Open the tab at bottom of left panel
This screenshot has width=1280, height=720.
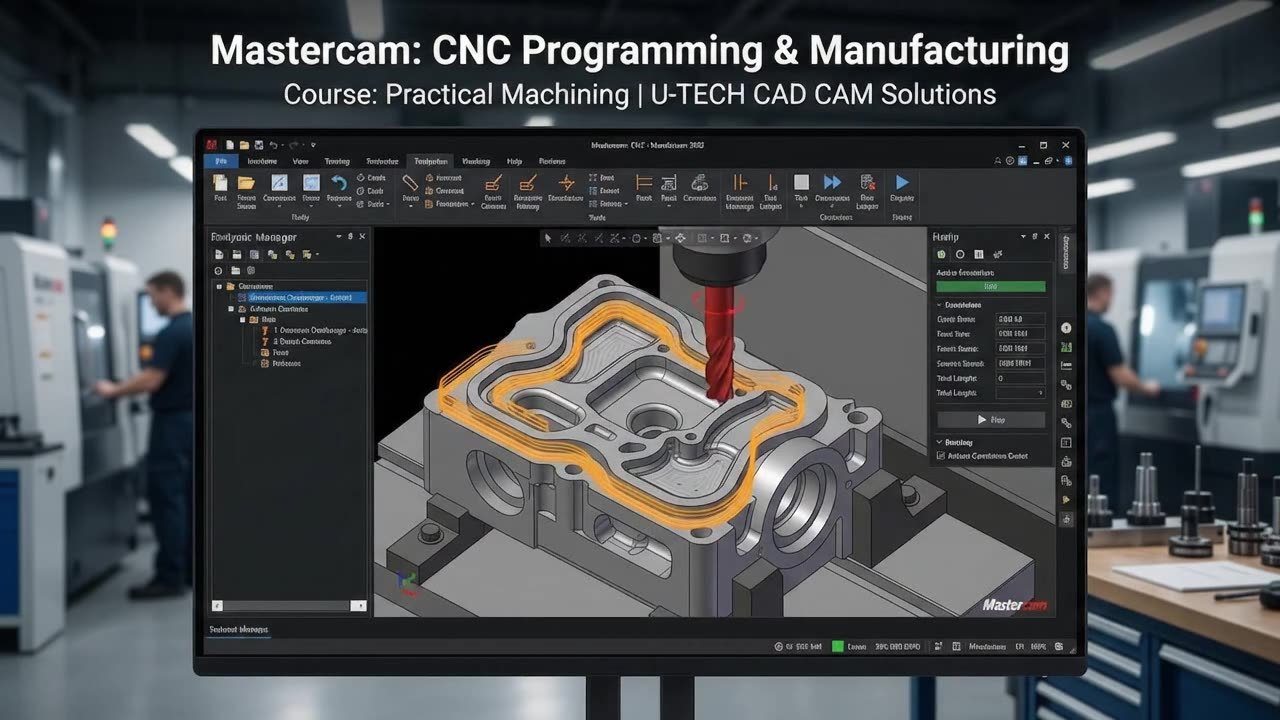click(238, 629)
